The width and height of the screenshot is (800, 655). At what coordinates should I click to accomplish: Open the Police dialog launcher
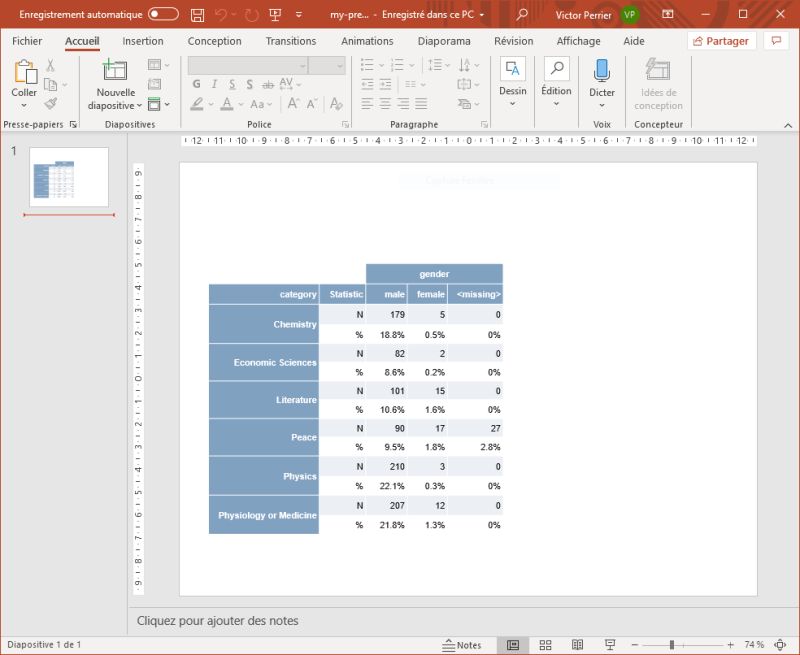pos(345,124)
